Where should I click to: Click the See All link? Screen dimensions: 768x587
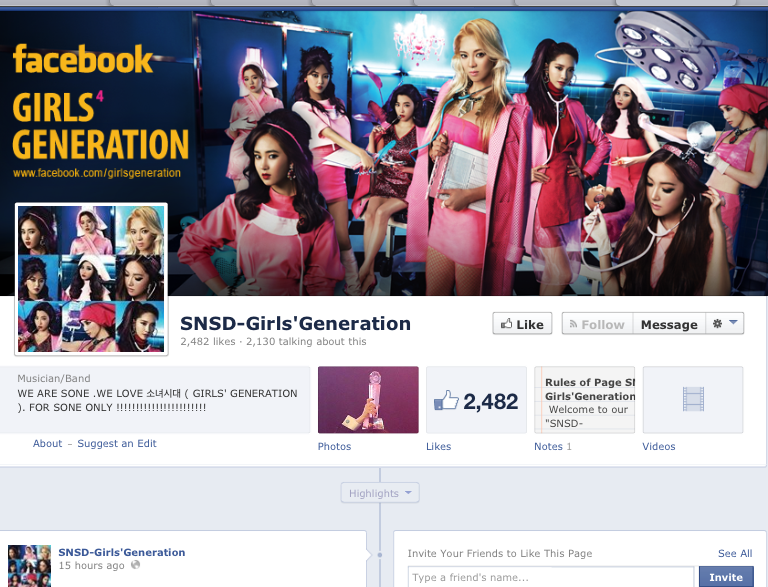pos(735,553)
